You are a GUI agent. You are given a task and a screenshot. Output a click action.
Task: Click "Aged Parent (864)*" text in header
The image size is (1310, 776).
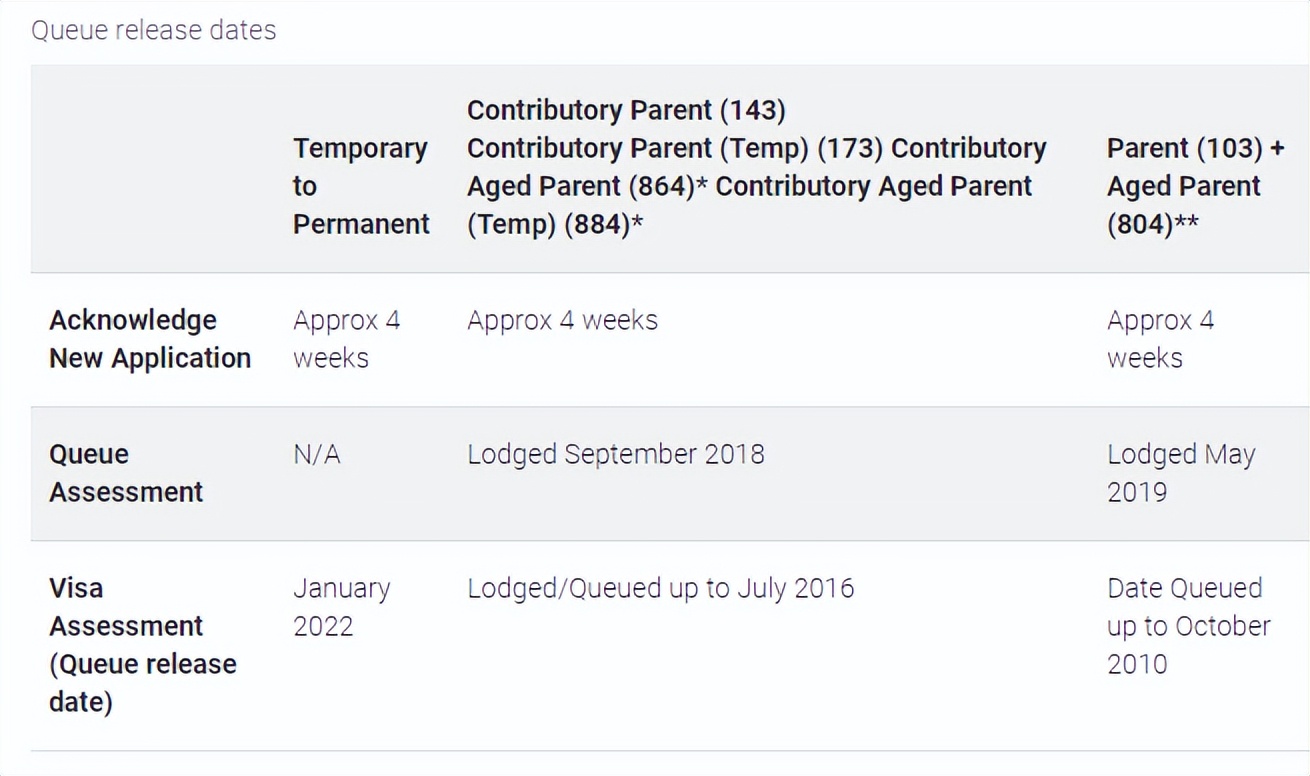coord(587,186)
